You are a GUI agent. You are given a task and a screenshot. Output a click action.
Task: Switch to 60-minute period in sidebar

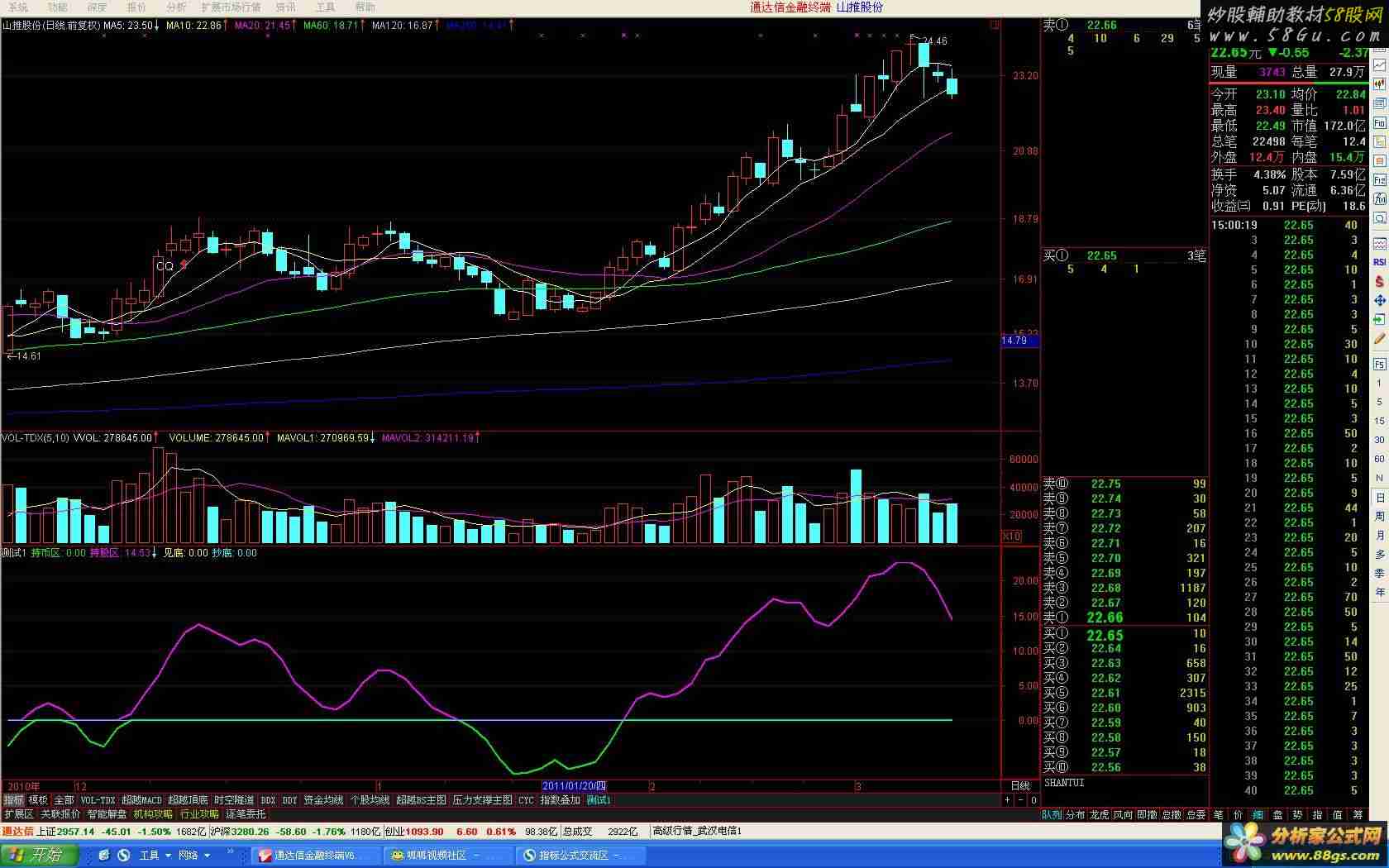[1379, 460]
